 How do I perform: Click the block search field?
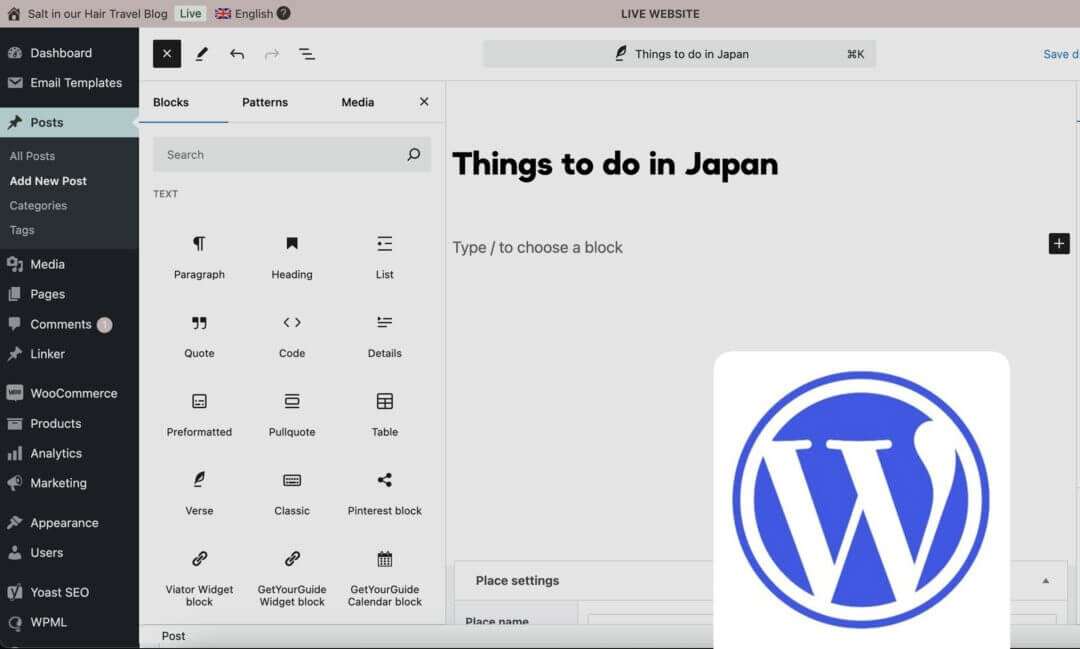coord(280,155)
